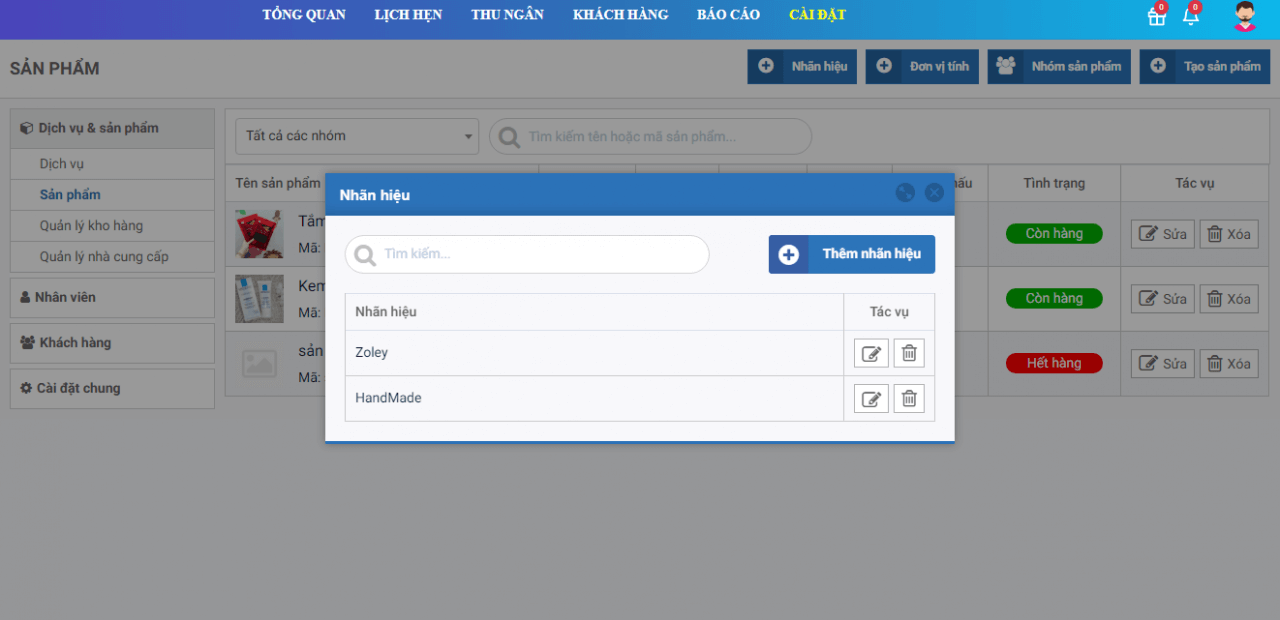The image size is (1280, 620).
Task: Delete the HandMade brand via trash icon
Action: click(909, 399)
